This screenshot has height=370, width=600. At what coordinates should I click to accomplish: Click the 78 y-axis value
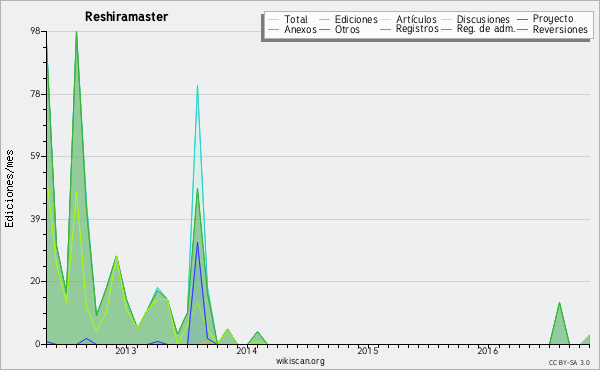coord(35,94)
